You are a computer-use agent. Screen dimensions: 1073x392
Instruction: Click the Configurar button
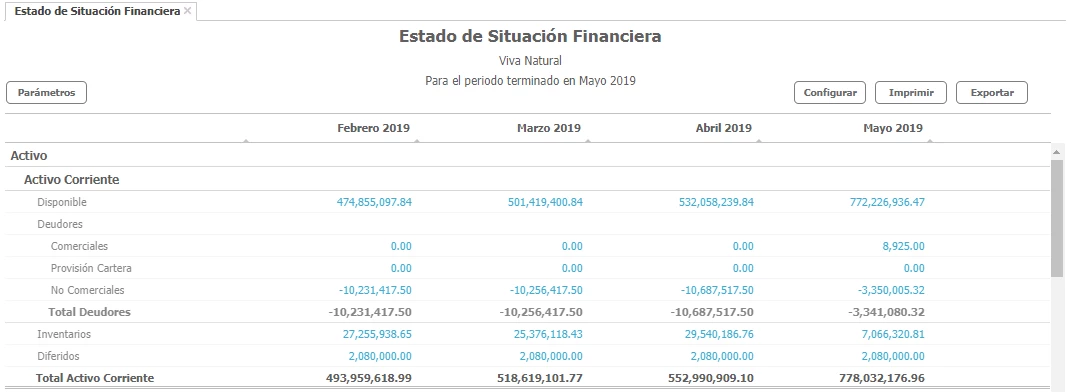830,92
